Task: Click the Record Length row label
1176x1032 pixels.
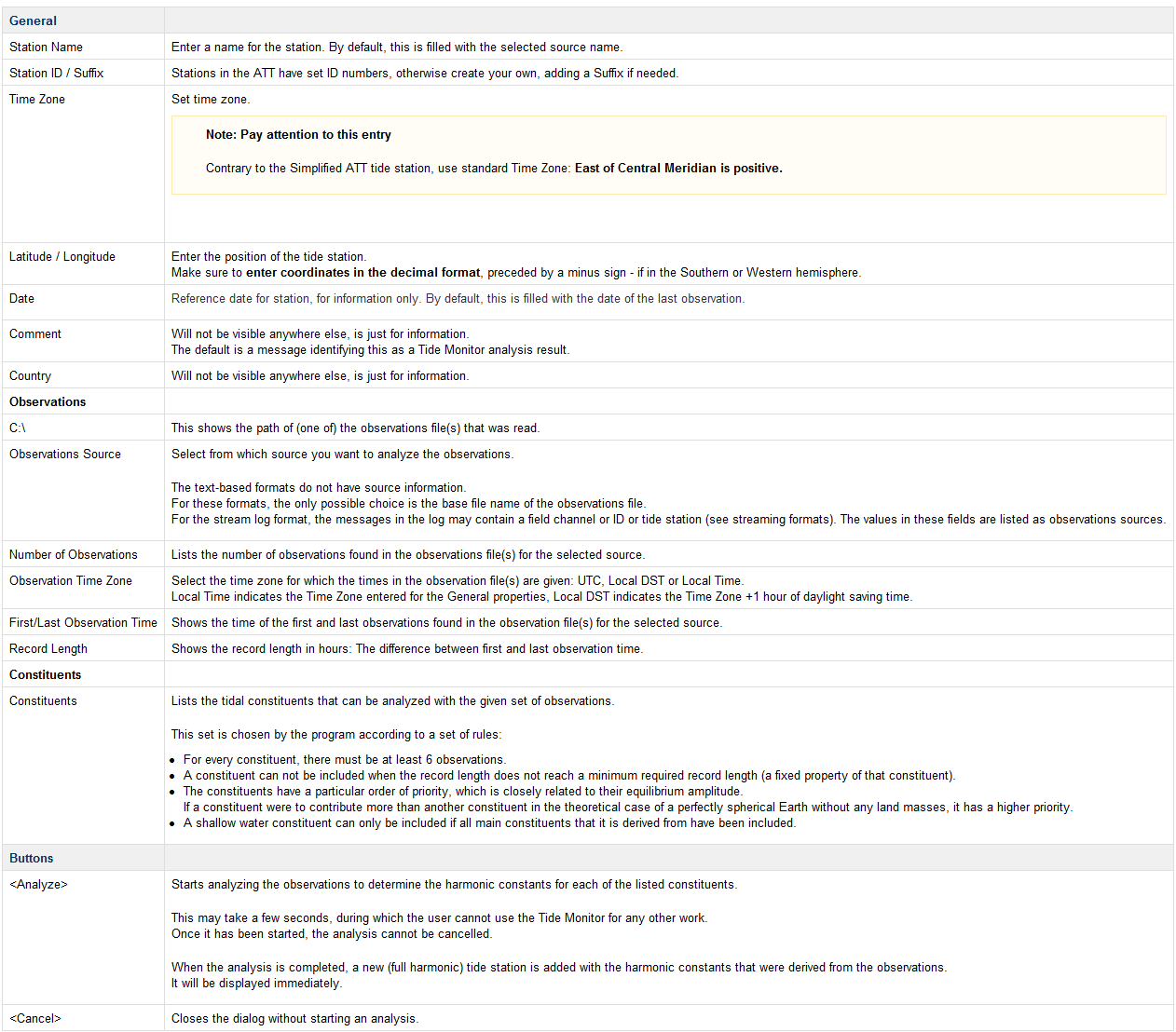Action: (x=48, y=648)
